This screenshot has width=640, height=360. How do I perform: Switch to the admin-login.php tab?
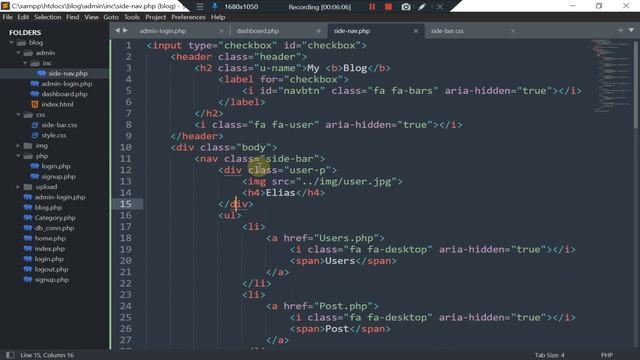pos(162,31)
